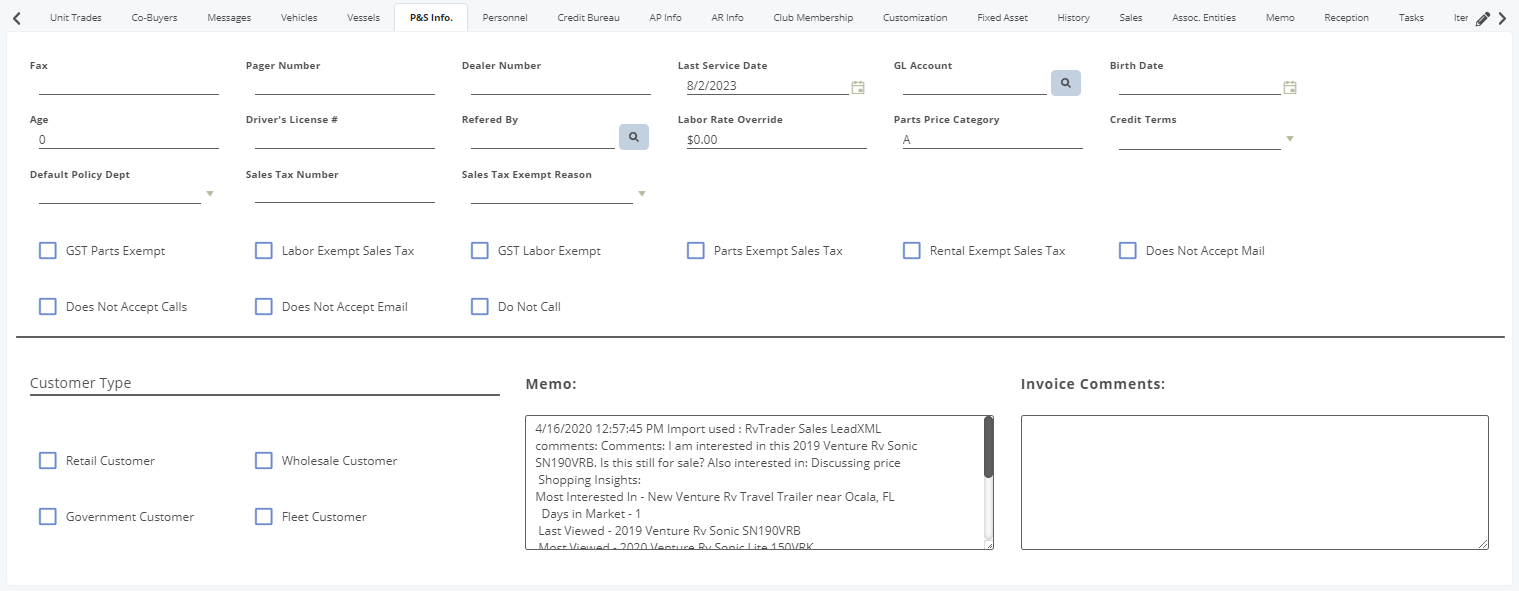The height and width of the screenshot is (591, 1519).
Task: Switch to the Credit Bureau tab
Action: pos(588,17)
